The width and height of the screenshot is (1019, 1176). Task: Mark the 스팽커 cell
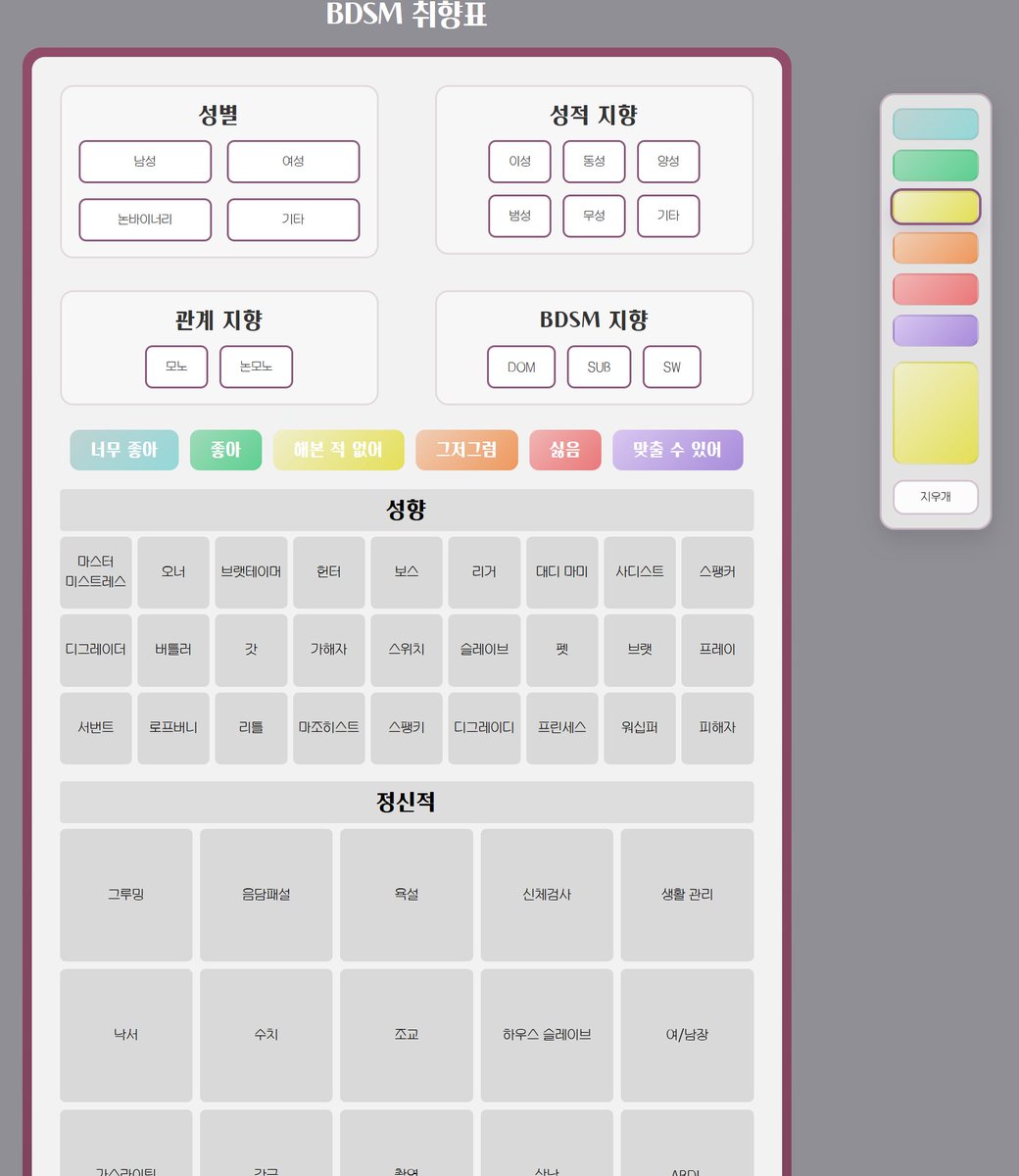(717, 572)
